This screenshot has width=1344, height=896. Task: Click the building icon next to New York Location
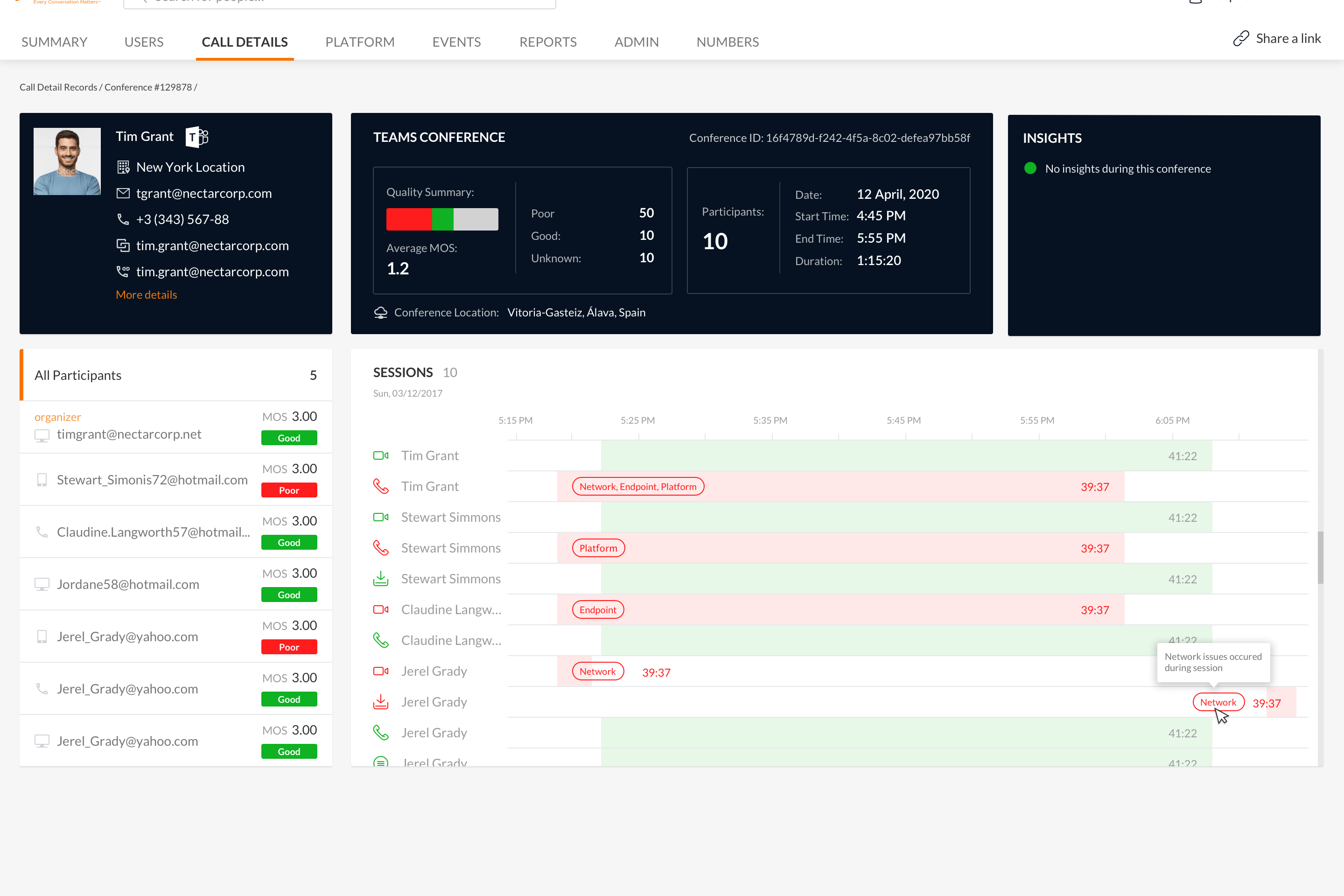[123, 167]
